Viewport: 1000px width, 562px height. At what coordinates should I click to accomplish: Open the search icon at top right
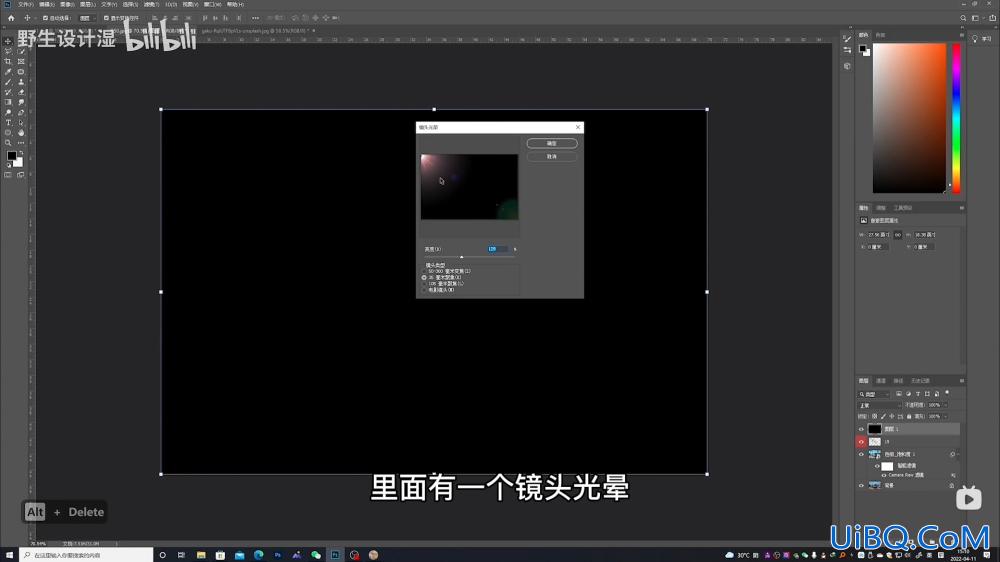[963, 18]
